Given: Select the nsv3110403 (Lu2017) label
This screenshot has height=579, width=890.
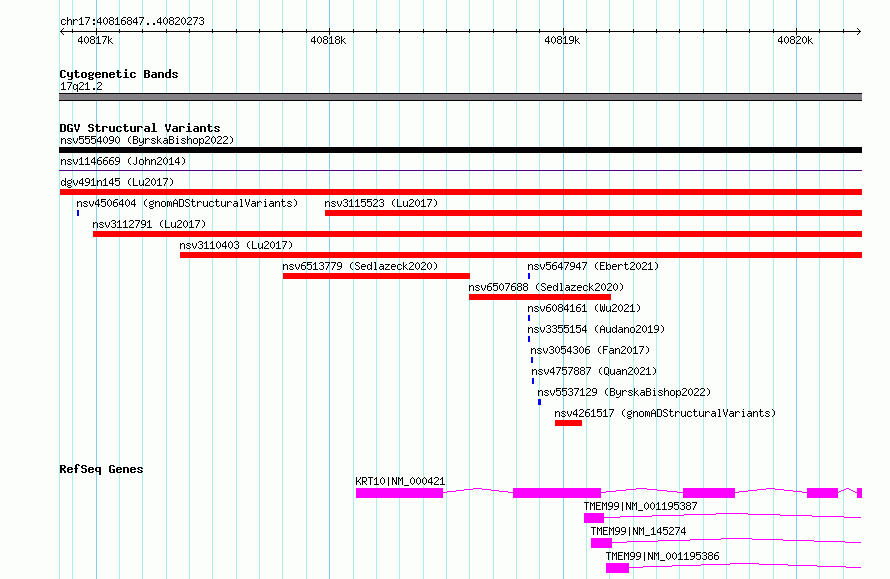Looking at the screenshot, I should point(236,245).
